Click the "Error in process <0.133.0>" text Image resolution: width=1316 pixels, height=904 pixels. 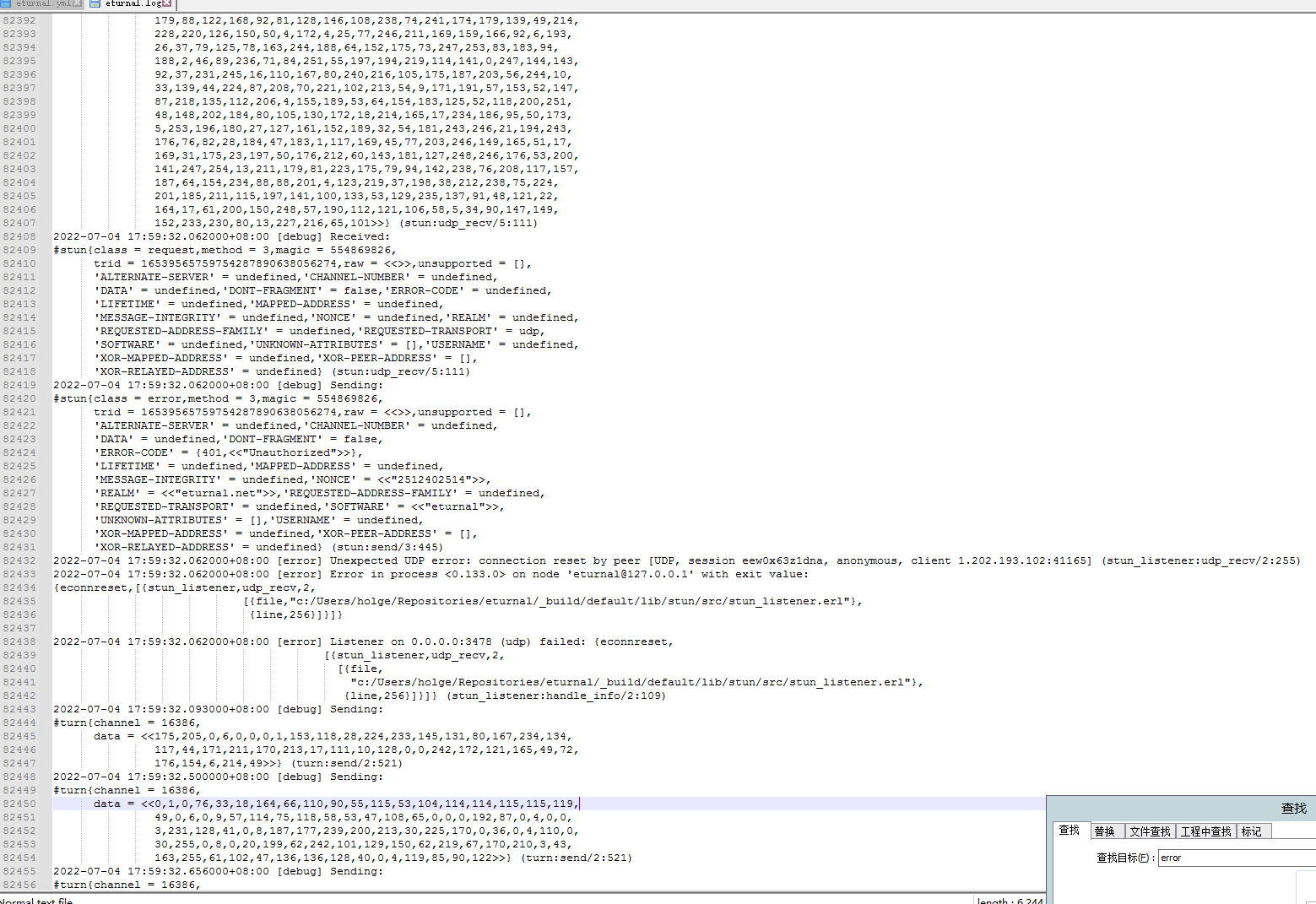tap(417, 574)
